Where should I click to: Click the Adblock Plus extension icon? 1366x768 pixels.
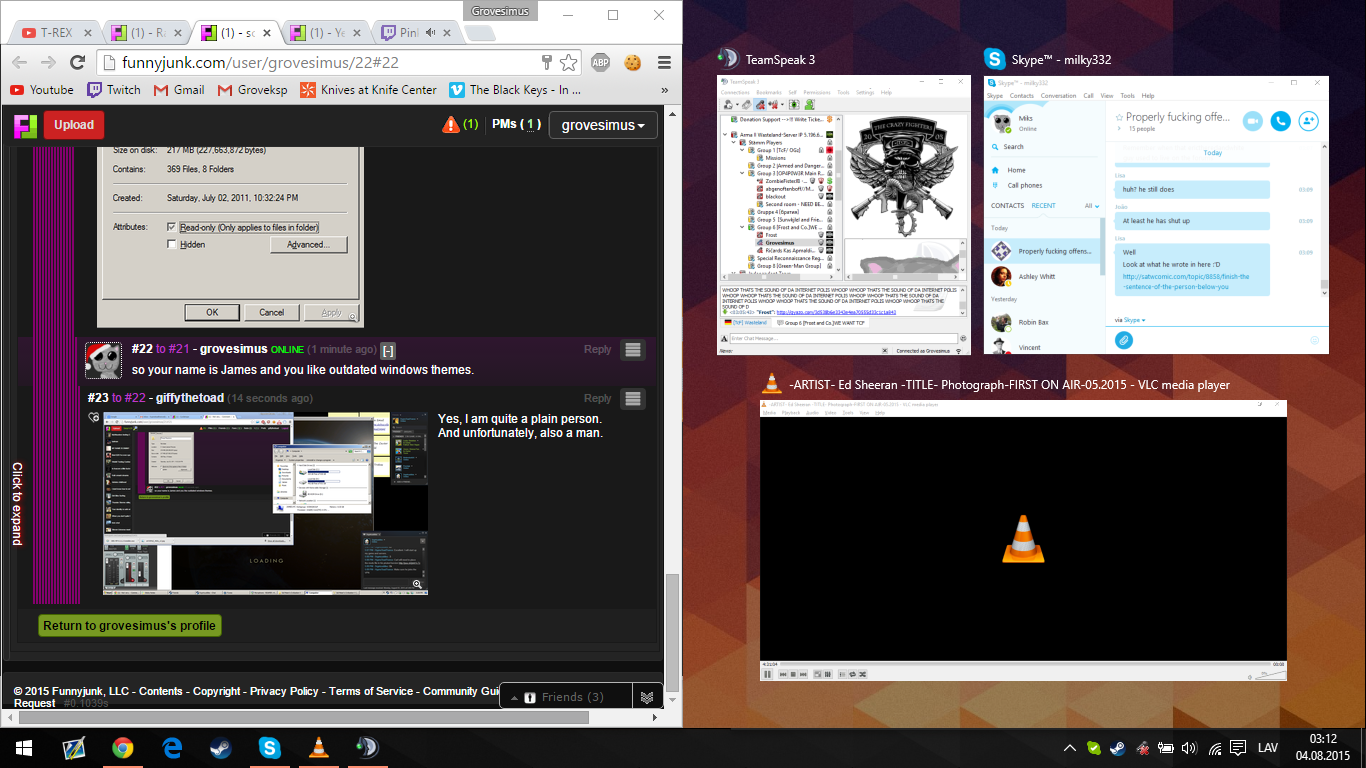click(x=600, y=62)
